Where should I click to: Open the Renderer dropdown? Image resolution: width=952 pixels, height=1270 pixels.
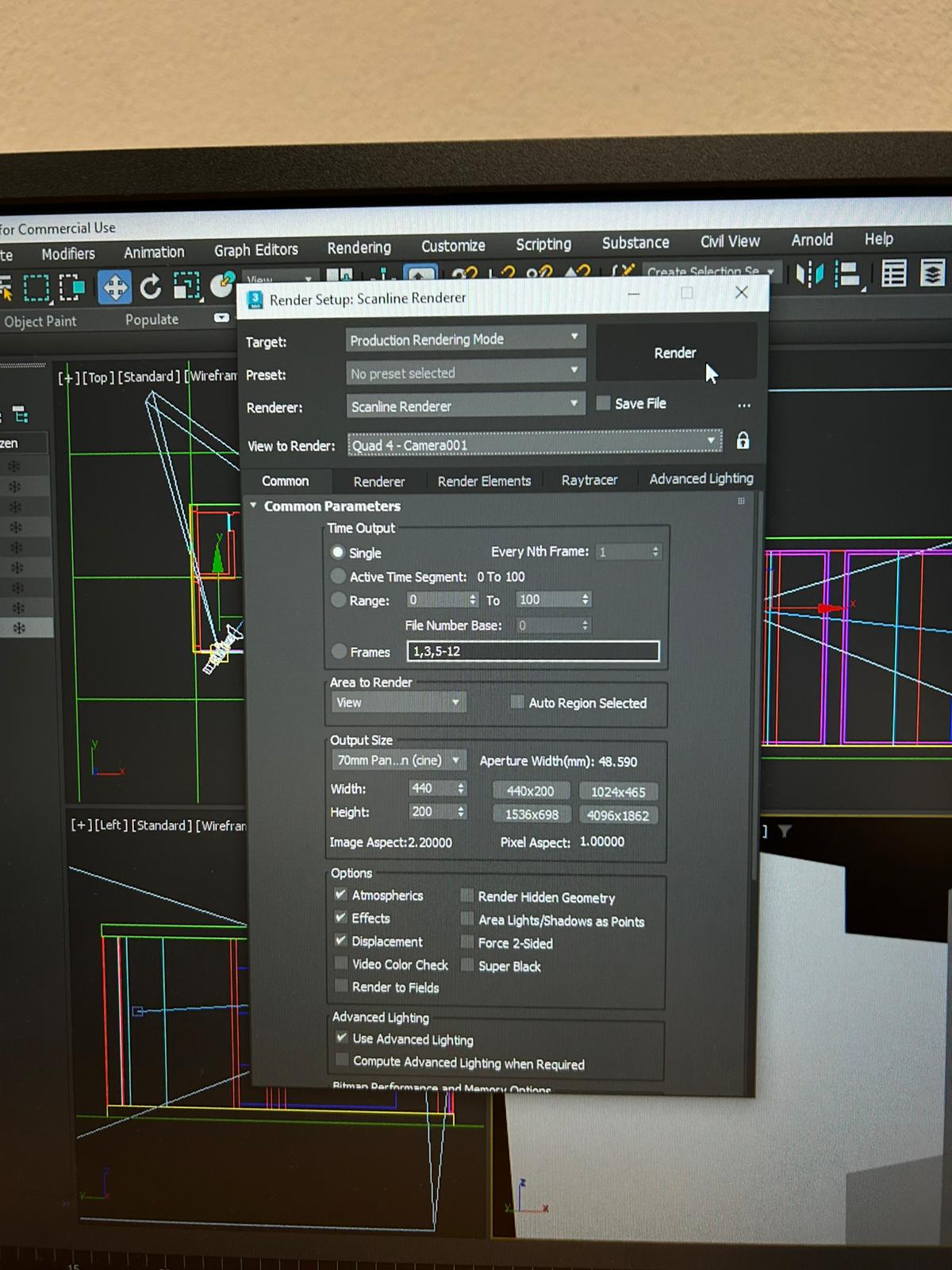pyautogui.click(x=466, y=406)
